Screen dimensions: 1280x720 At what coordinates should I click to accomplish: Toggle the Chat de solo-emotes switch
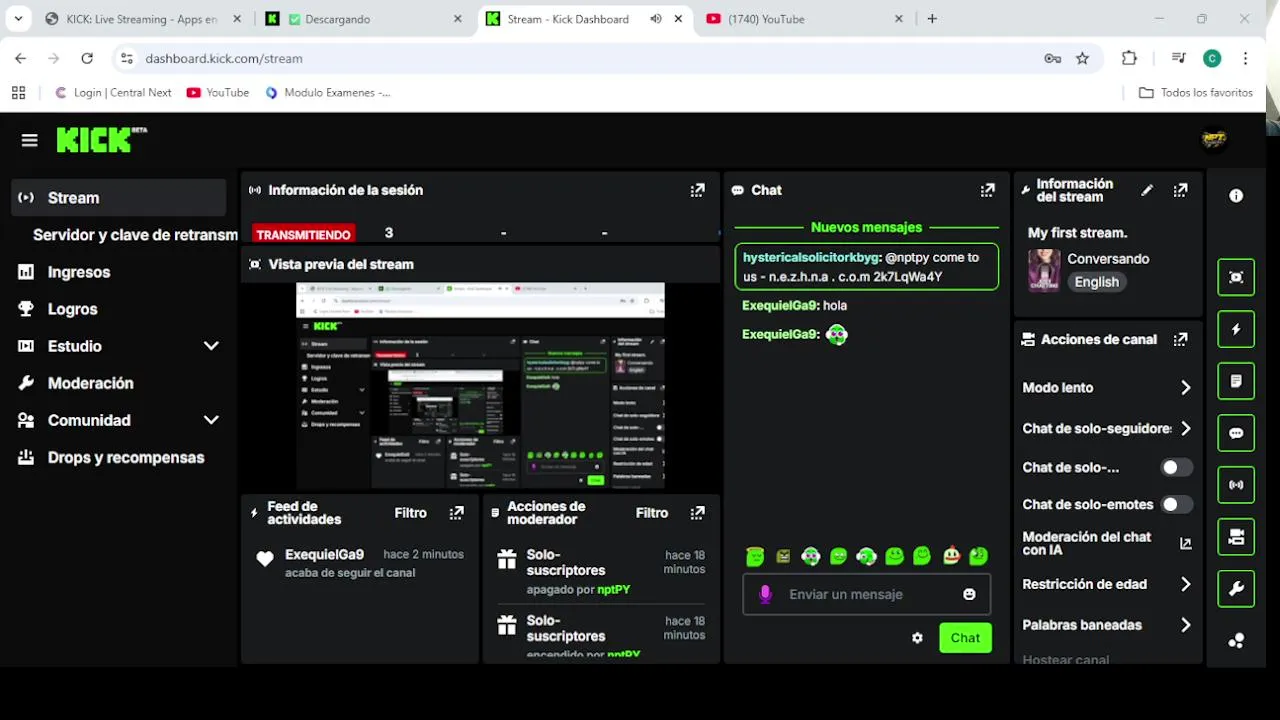(1176, 504)
